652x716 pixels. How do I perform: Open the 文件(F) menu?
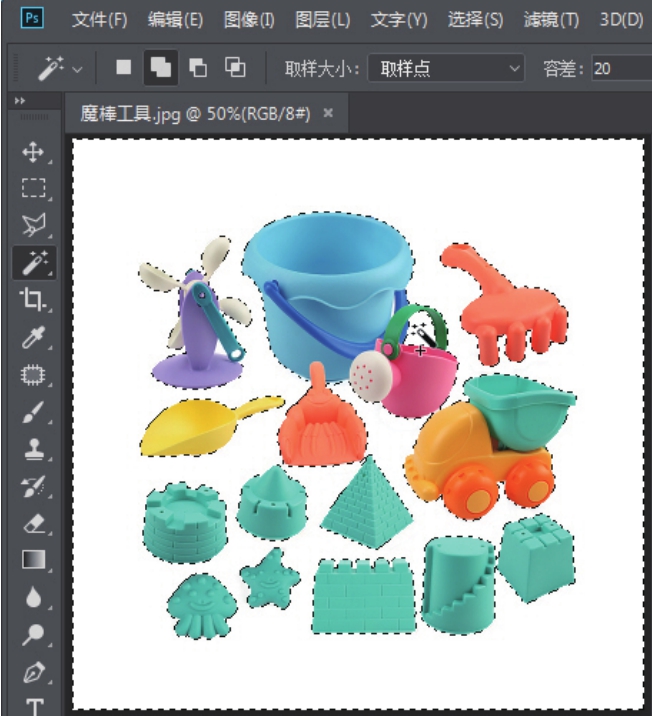coord(100,20)
